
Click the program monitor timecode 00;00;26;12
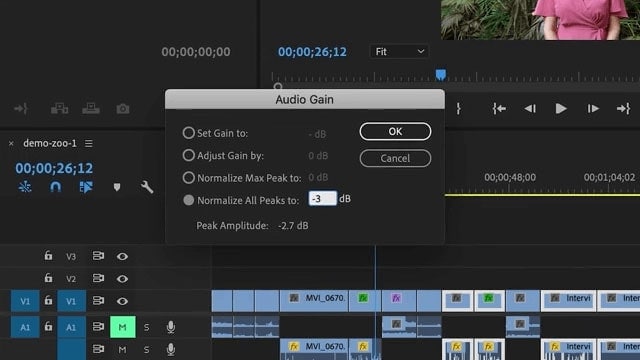312,52
